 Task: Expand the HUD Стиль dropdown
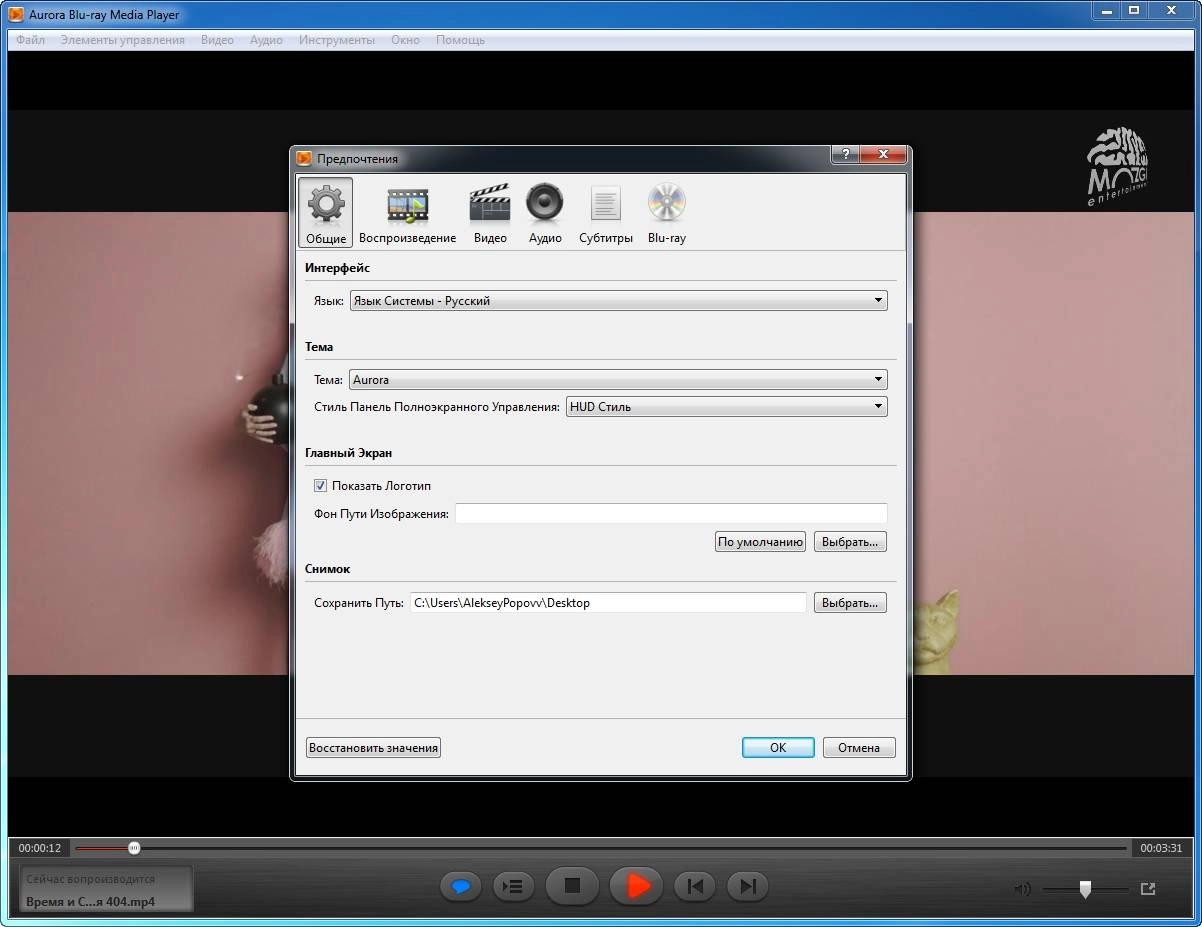[726, 407]
